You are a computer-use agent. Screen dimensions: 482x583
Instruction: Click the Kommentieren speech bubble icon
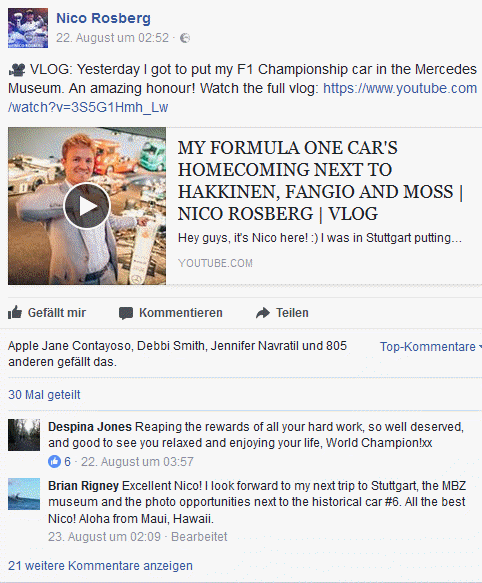coord(126,313)
